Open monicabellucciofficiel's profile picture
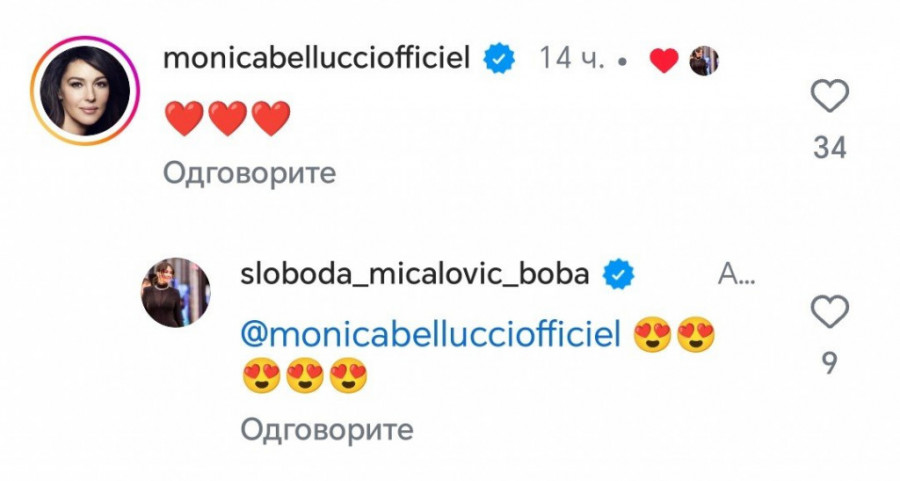Screen dimensions: 900x481 (85, 90)
